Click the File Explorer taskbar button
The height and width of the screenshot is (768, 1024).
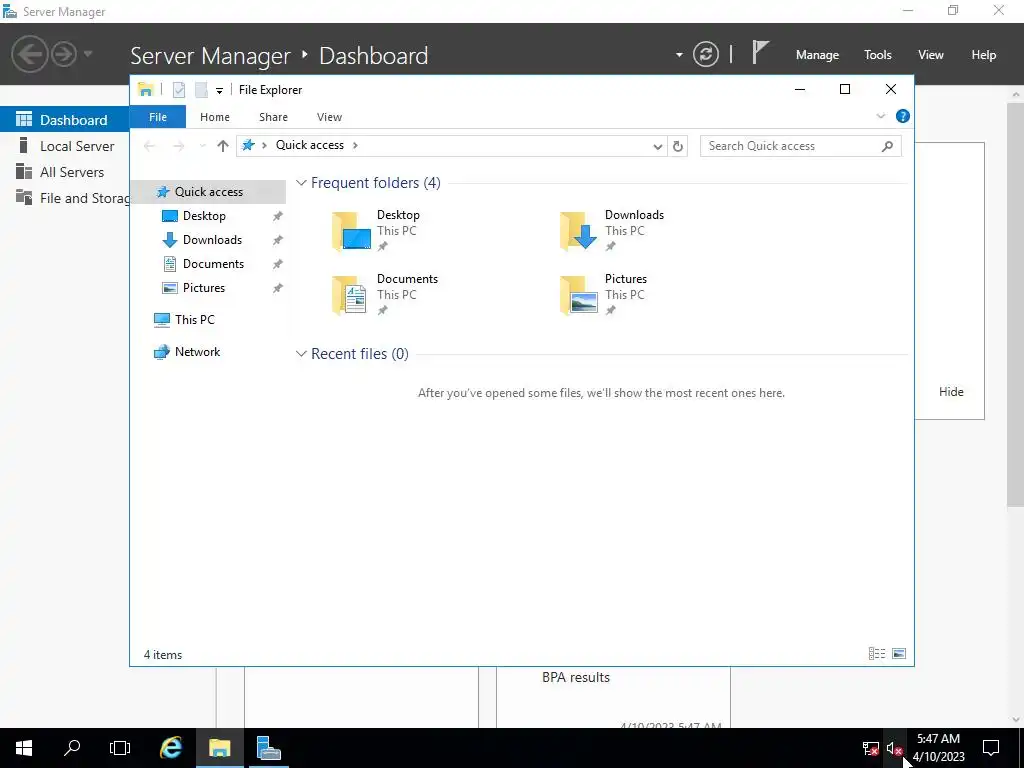tap(220, 748)
